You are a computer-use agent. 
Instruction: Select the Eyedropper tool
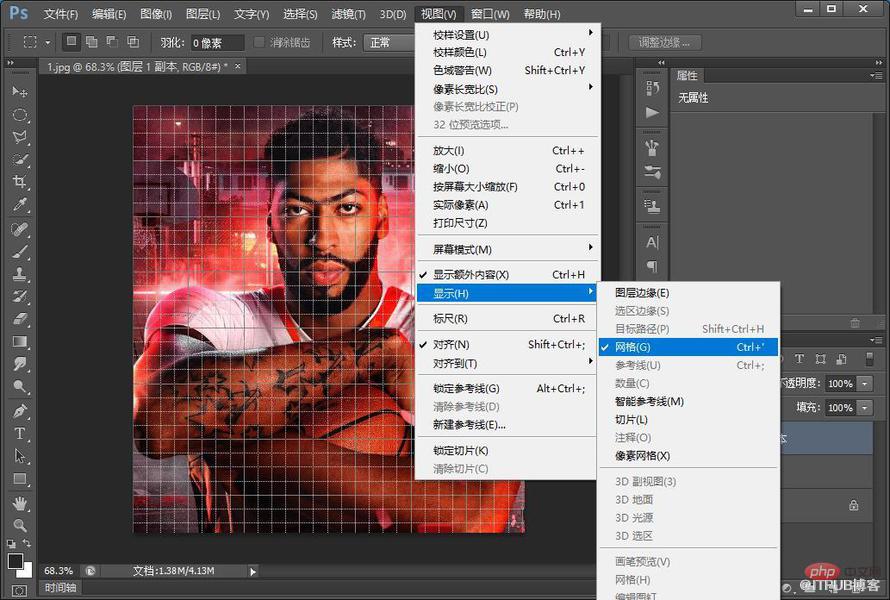(20, 205)
